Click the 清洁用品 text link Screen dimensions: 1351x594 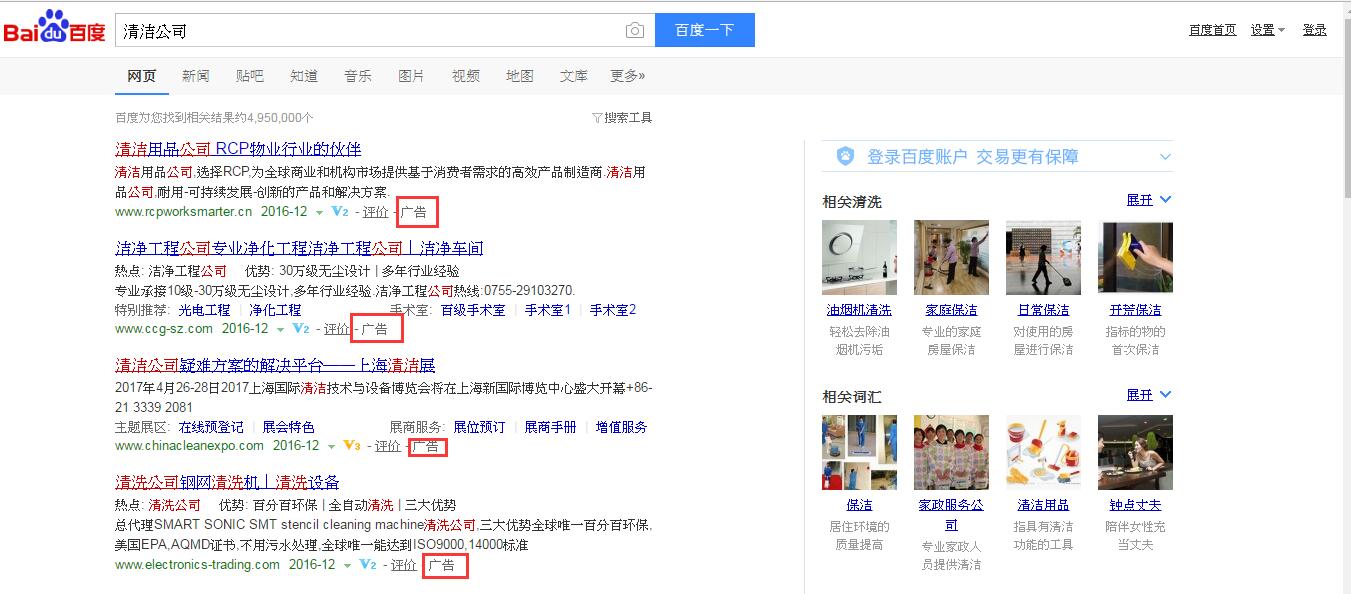1043,505
